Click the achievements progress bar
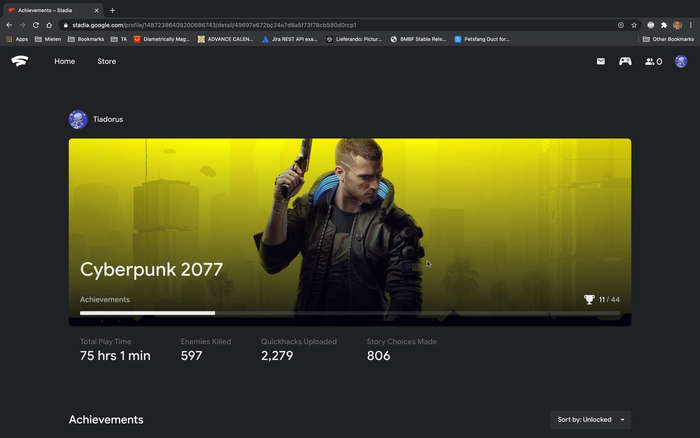 (350, 313)
